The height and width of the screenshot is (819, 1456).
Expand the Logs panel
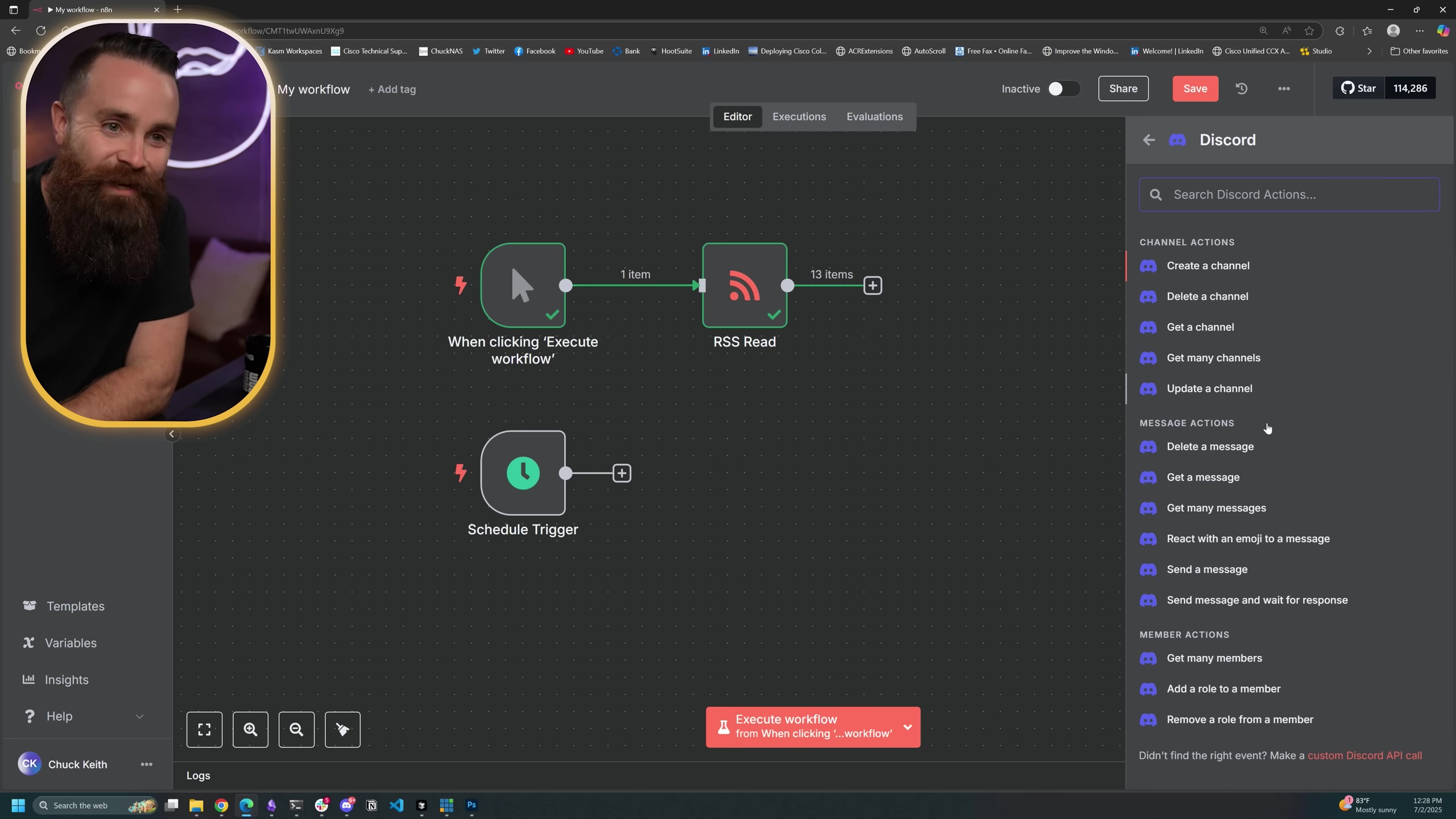pyautogui.click(x=198, y=776)
